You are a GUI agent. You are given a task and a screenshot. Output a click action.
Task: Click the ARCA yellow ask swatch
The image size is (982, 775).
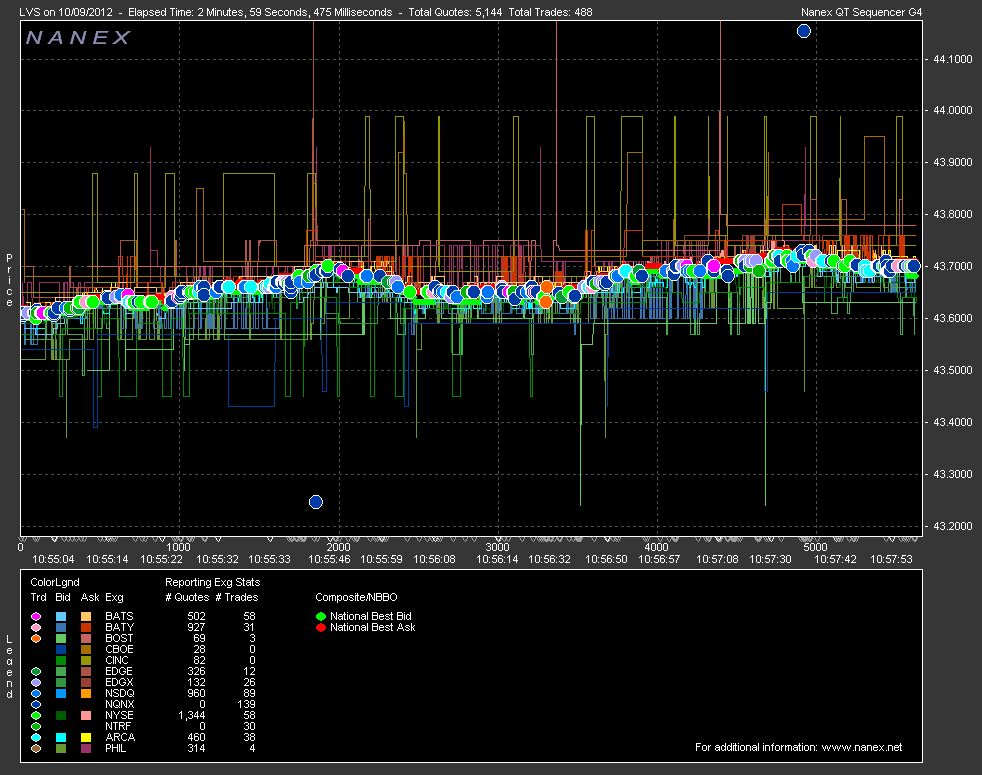pyautogui.click(x=87, y=737)
